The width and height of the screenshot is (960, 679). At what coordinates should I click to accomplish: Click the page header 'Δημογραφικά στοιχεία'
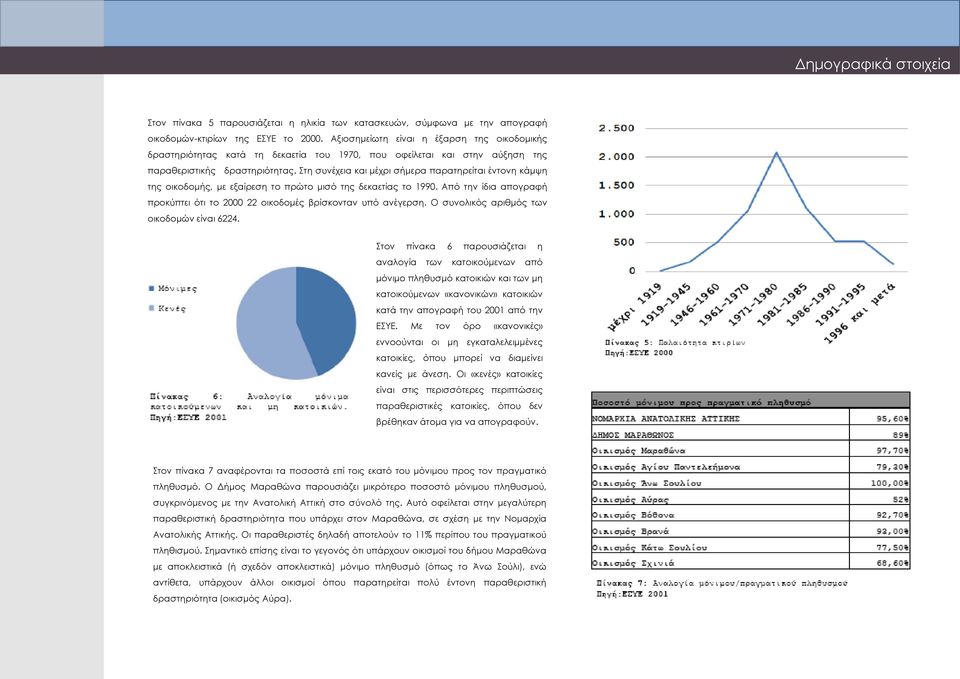[872, 64]
